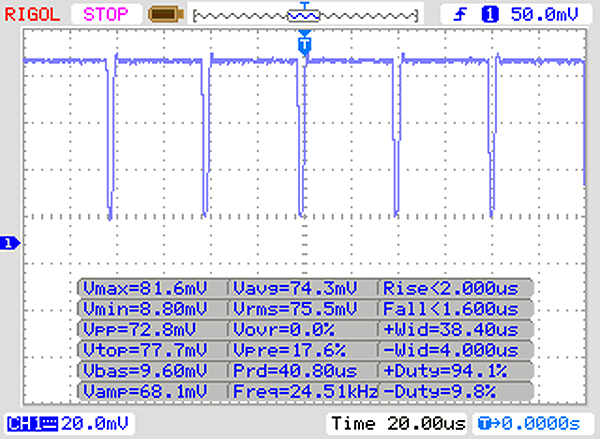The image size is (600, 439).
Task: Click the +Duty=94.1% measurement
Action: click(x=445, y=370)
